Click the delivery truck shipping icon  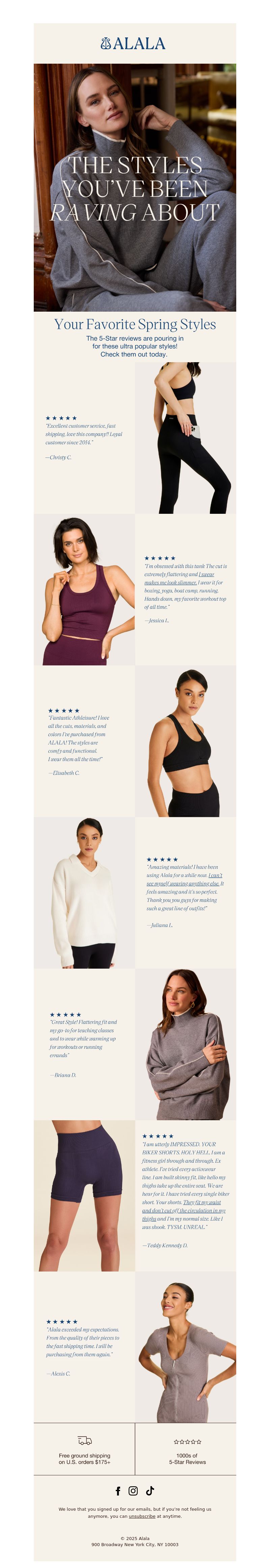click(x=85, y=1441)
